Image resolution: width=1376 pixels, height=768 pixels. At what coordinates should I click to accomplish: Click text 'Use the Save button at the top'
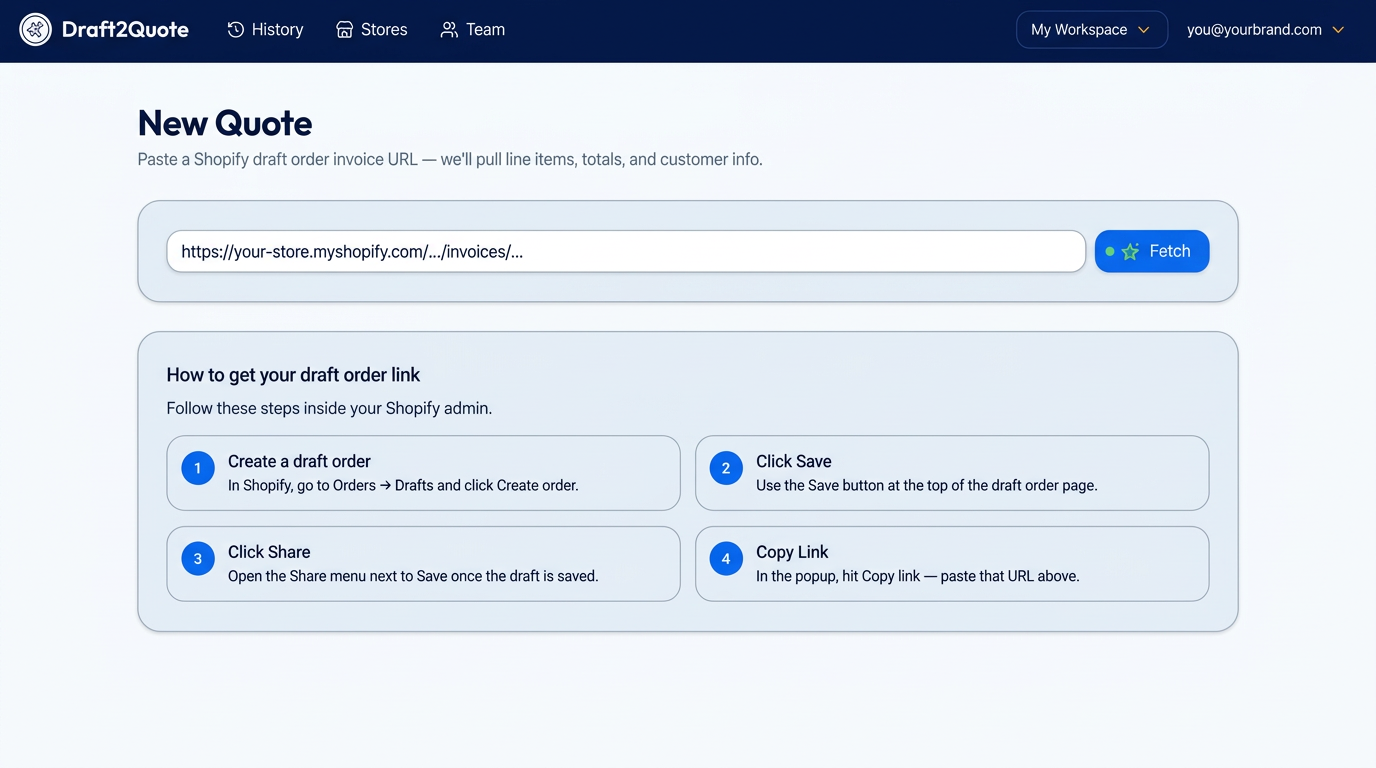[x=858, y=486]
